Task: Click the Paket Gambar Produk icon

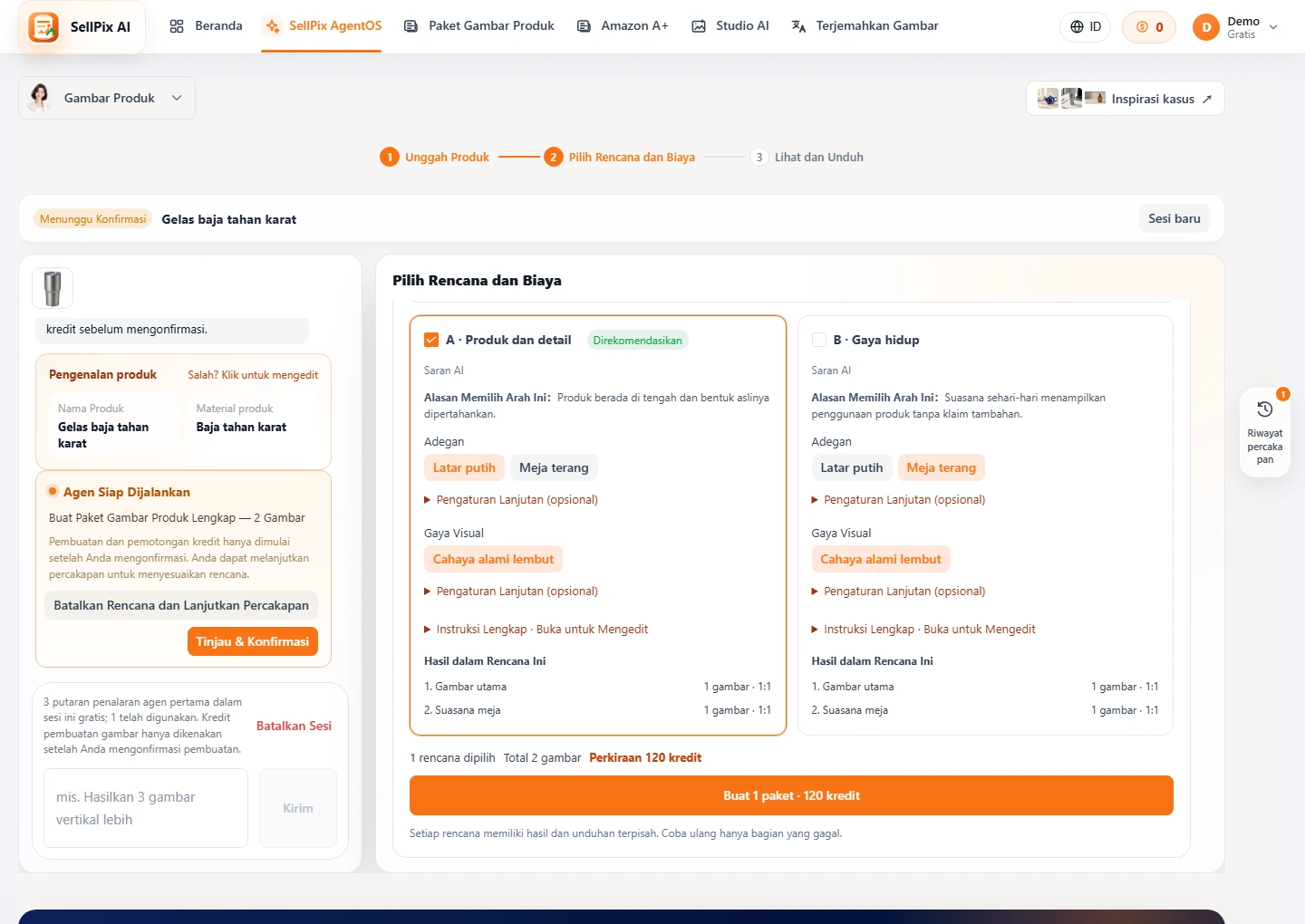Action: pos(411,26)
